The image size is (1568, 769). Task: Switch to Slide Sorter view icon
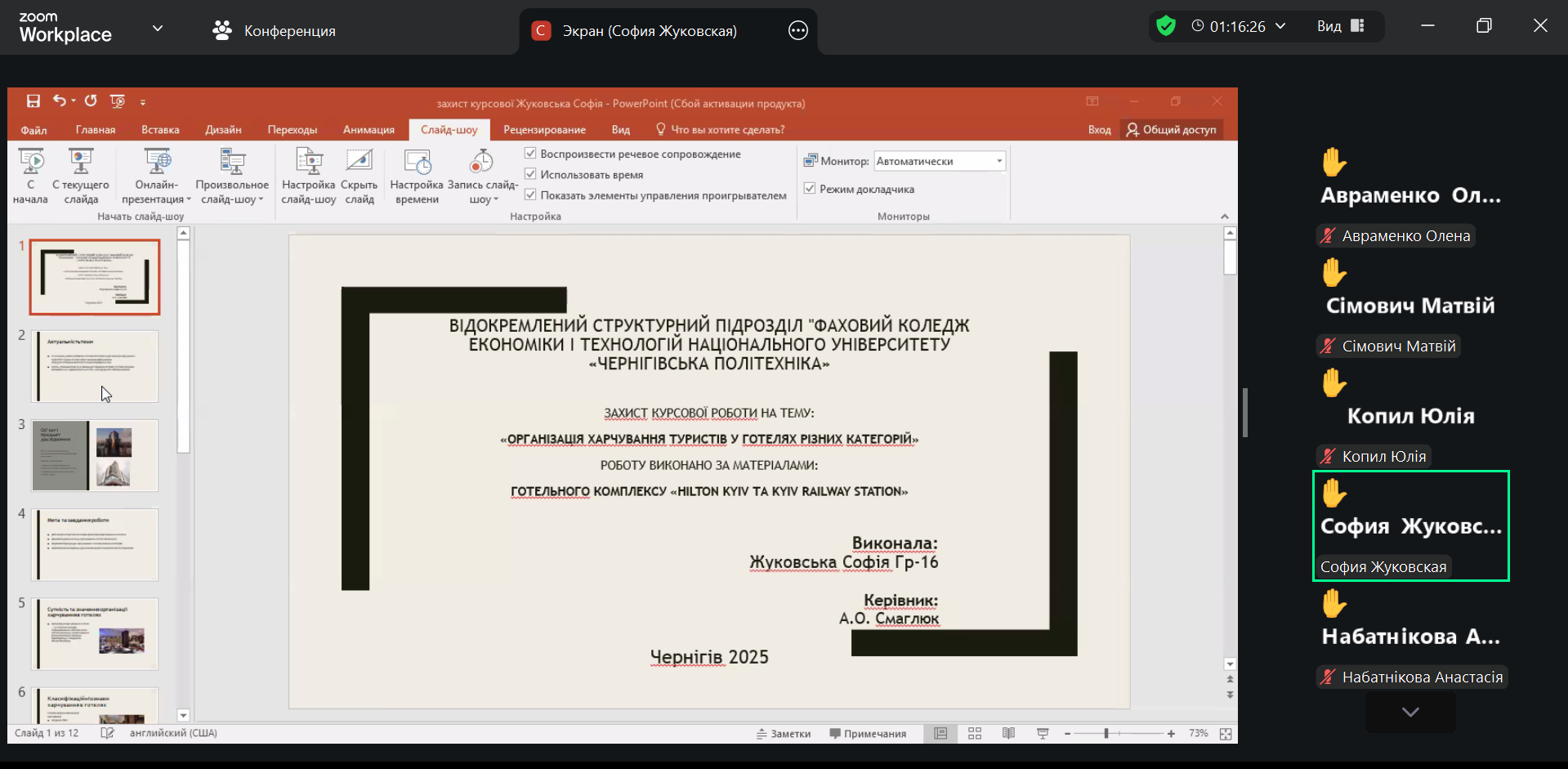coord(975,734)
